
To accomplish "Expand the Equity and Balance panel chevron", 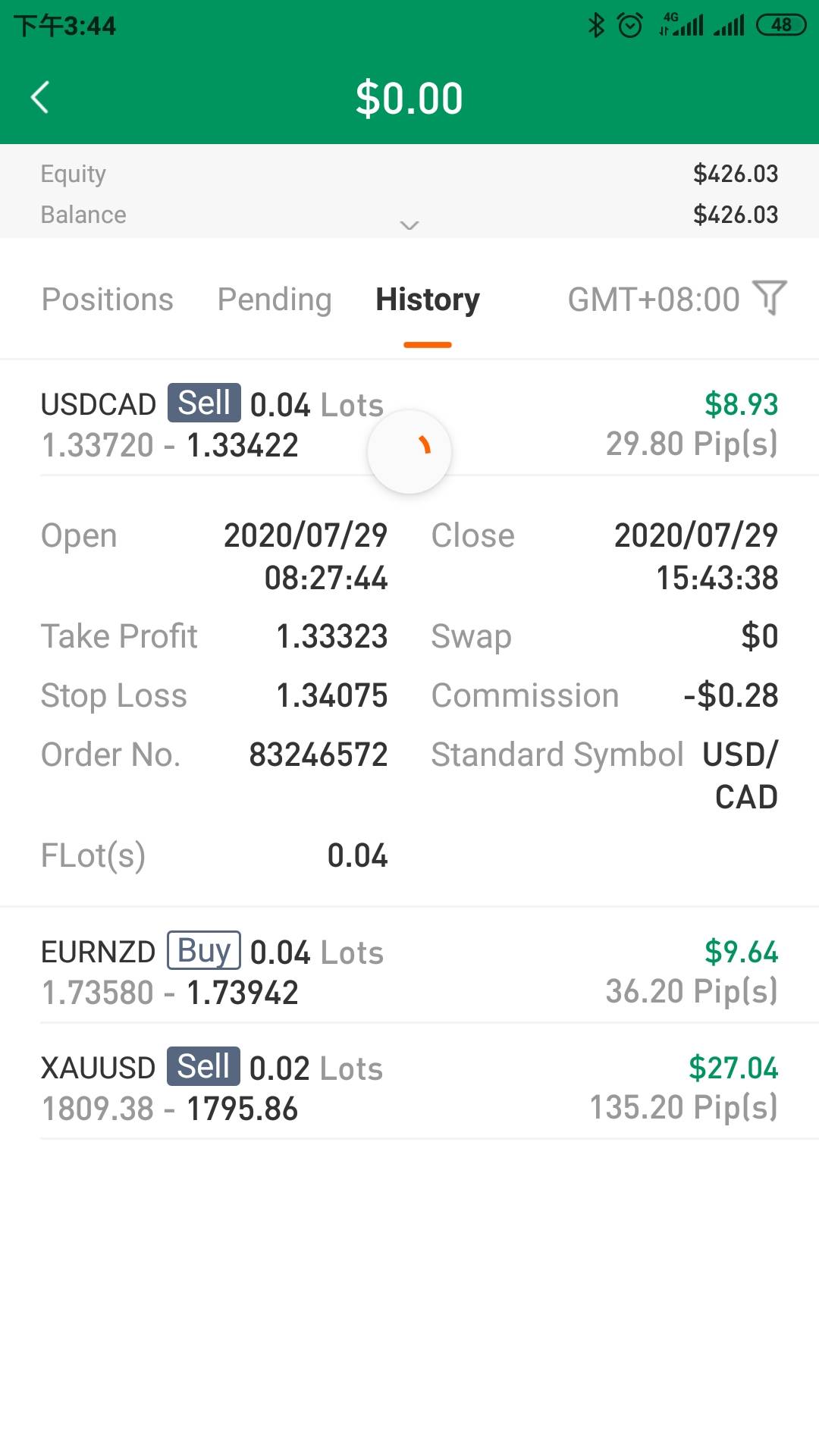I will (x=409, y=225).
